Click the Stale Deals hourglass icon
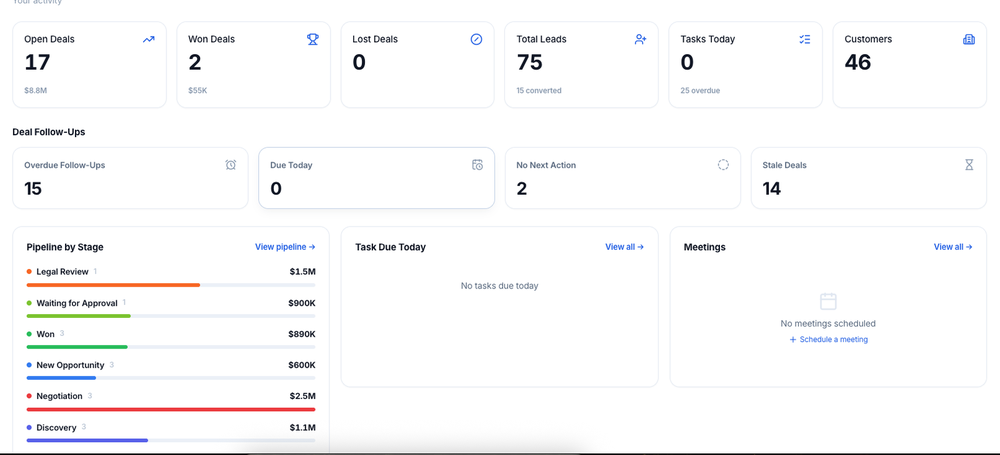1000x455 pixels. (x=969, y=165)
